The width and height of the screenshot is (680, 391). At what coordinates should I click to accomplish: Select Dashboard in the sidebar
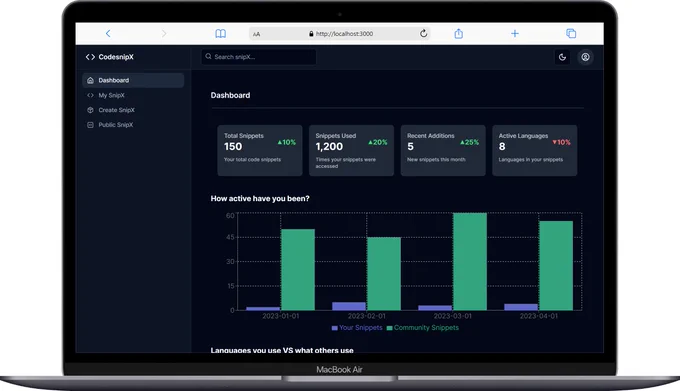click(133, 80)
